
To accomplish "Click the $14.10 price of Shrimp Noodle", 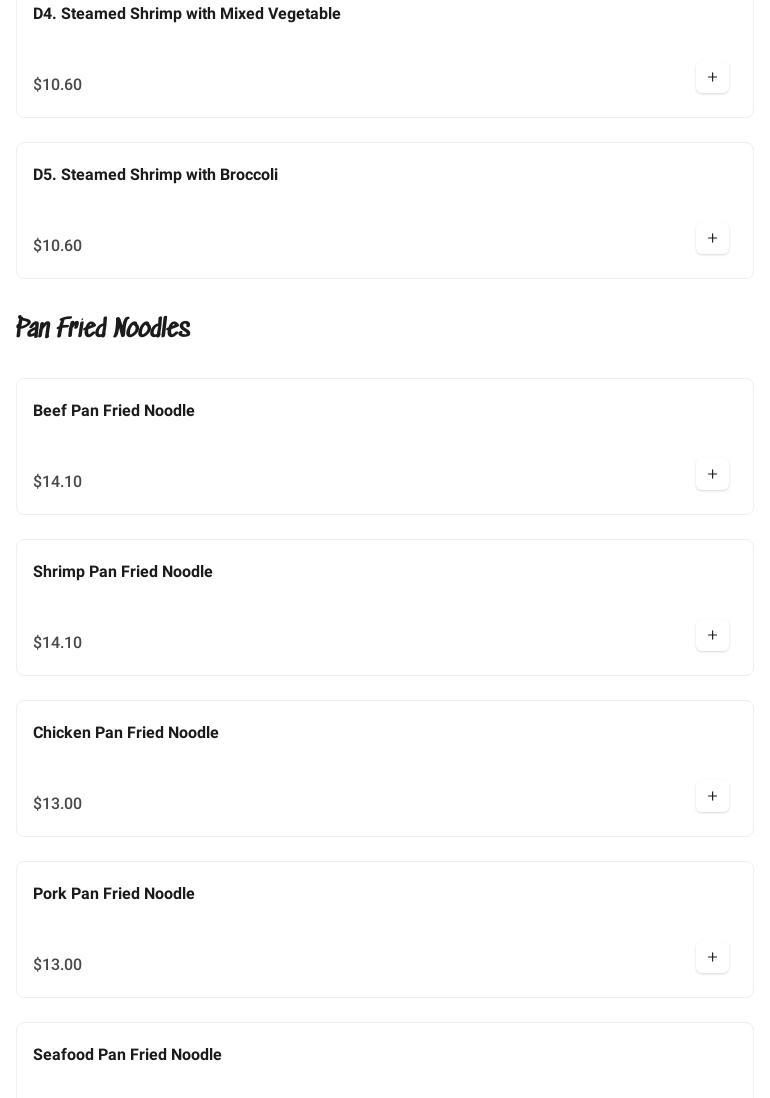I will [x=57, y=643].
